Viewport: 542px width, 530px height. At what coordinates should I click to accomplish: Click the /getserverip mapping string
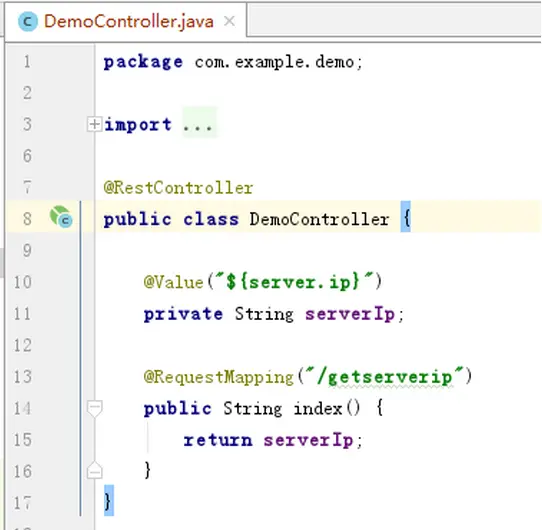[384, 377]
